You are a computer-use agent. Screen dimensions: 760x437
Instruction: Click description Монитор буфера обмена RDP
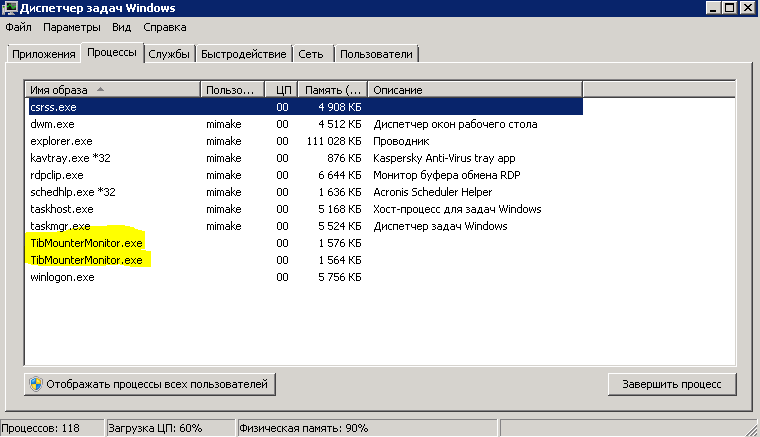tap(446, 175)
